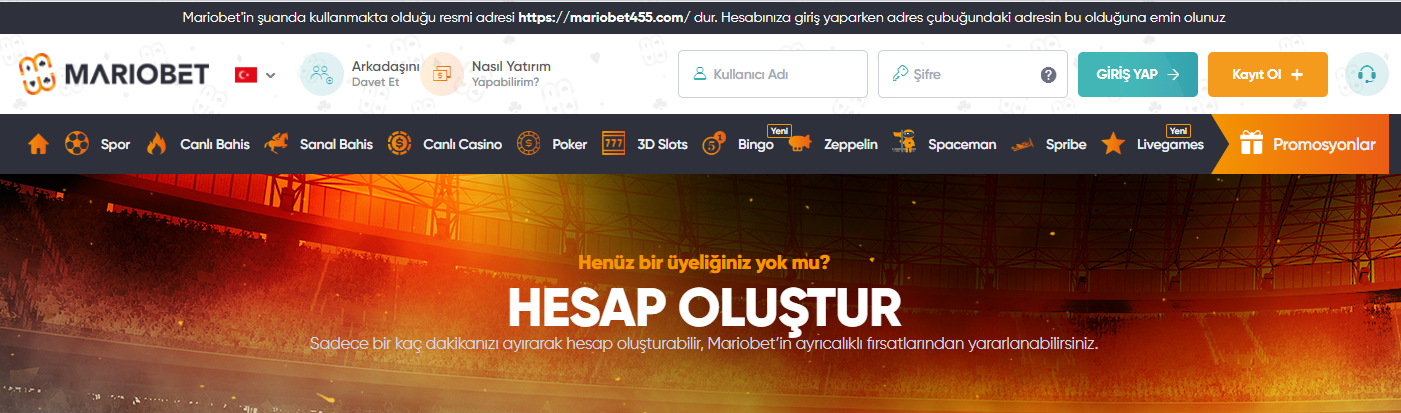1401x413 pixels.
Task: Go to the home page icon
Action: tap(38, 144)
